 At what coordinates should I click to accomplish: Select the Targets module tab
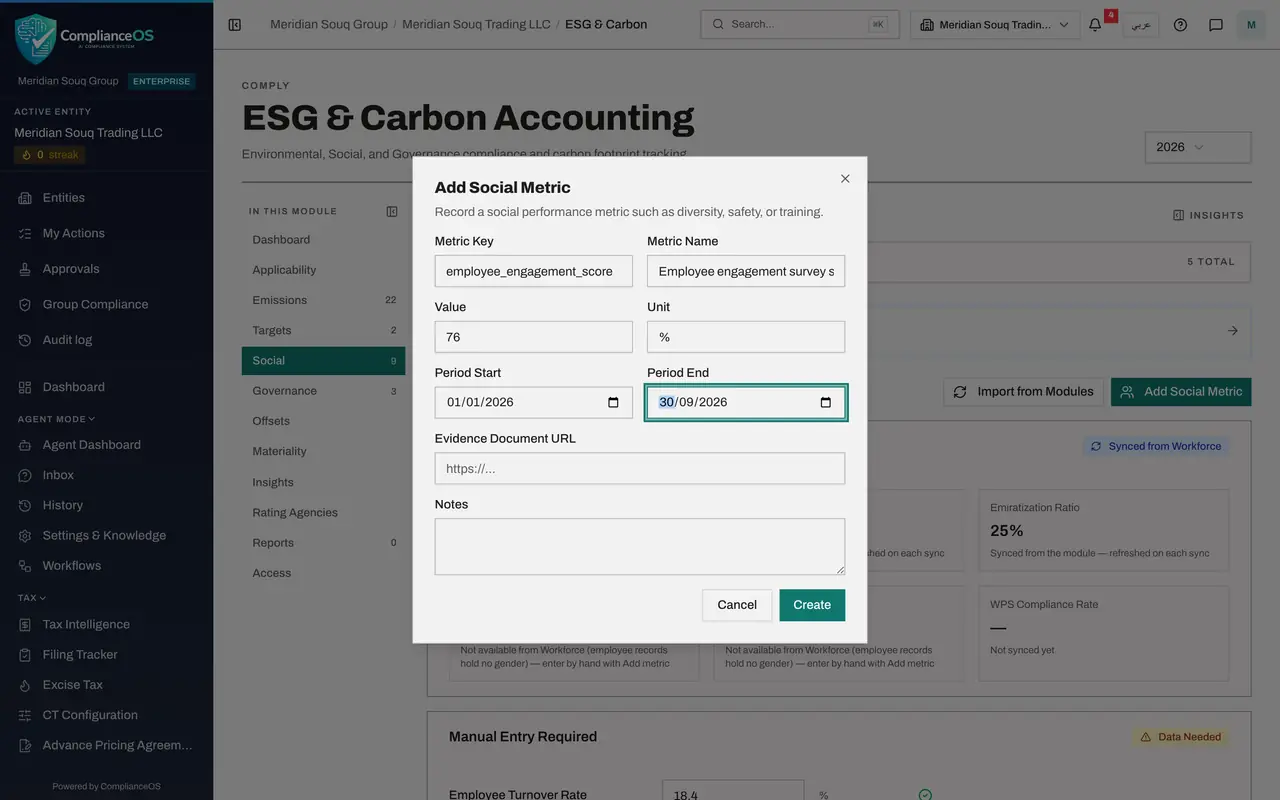coord(323,330)
